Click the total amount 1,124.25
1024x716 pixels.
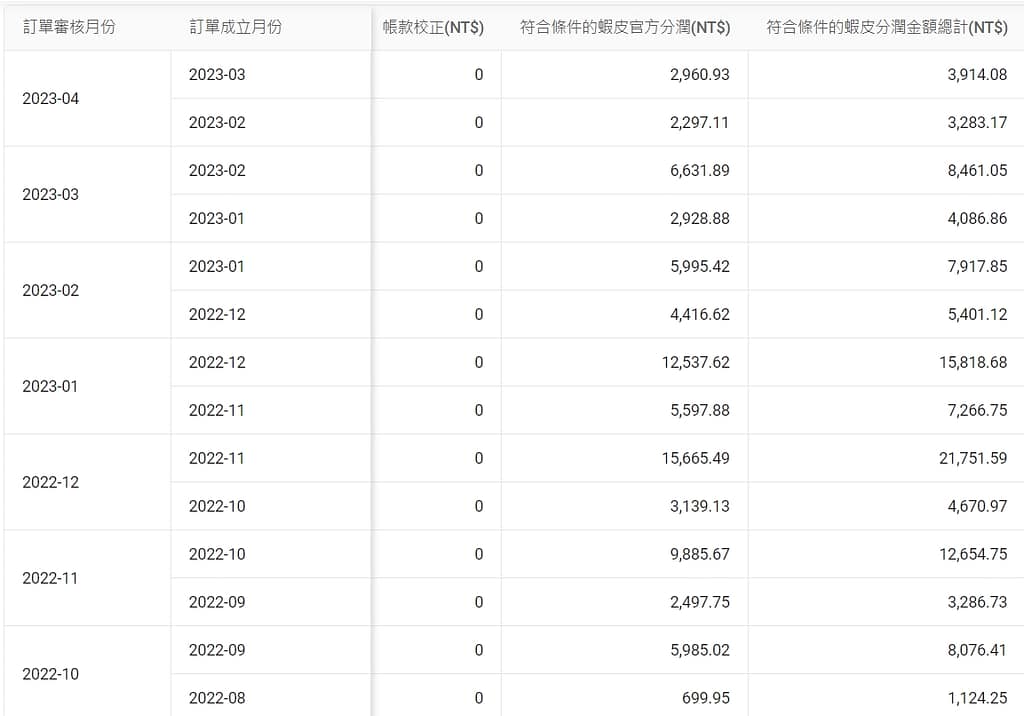pos(975,698)
